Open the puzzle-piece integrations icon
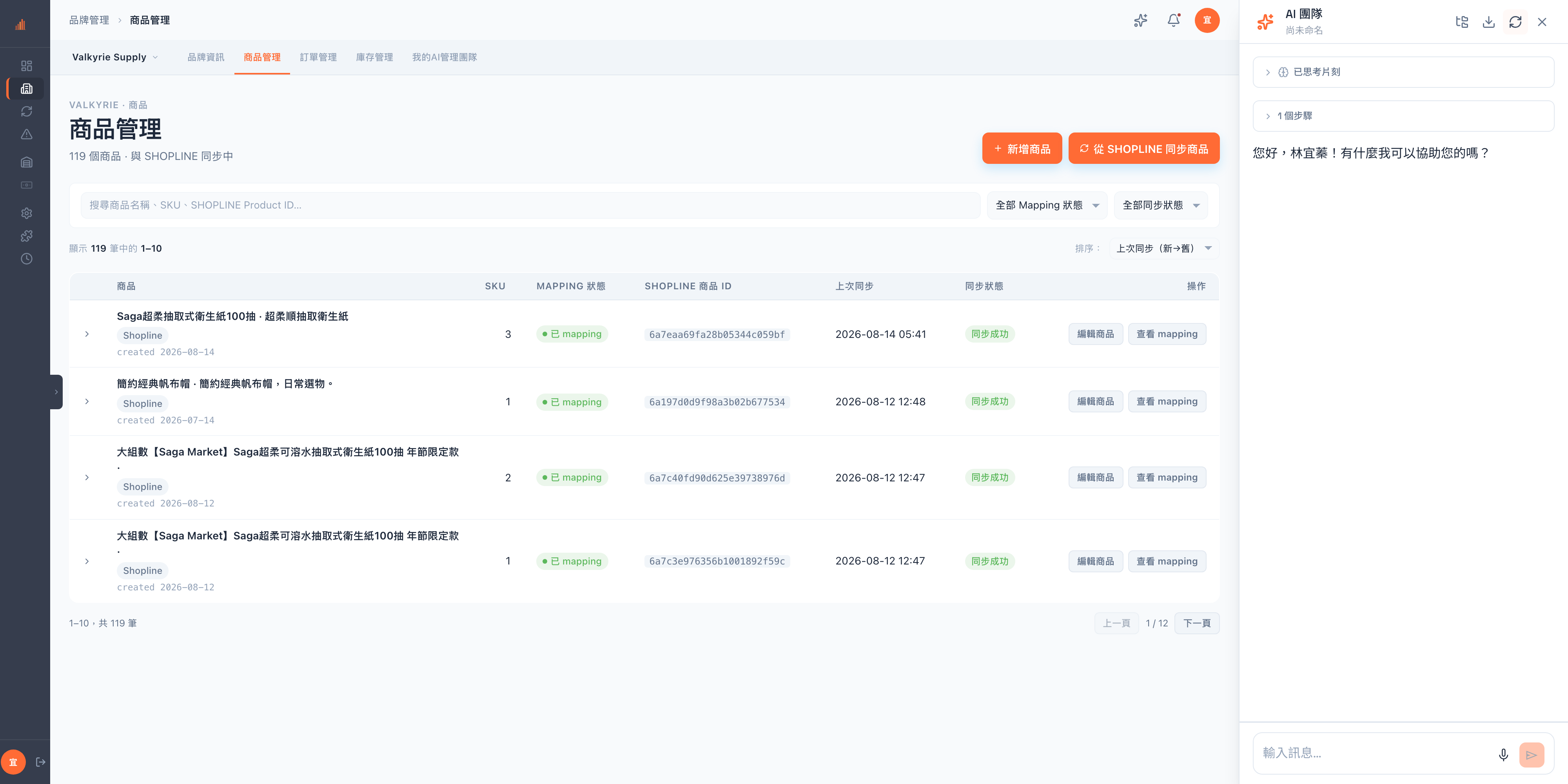The height and width of the screenshot is (784, 1568). pos(26,236)
